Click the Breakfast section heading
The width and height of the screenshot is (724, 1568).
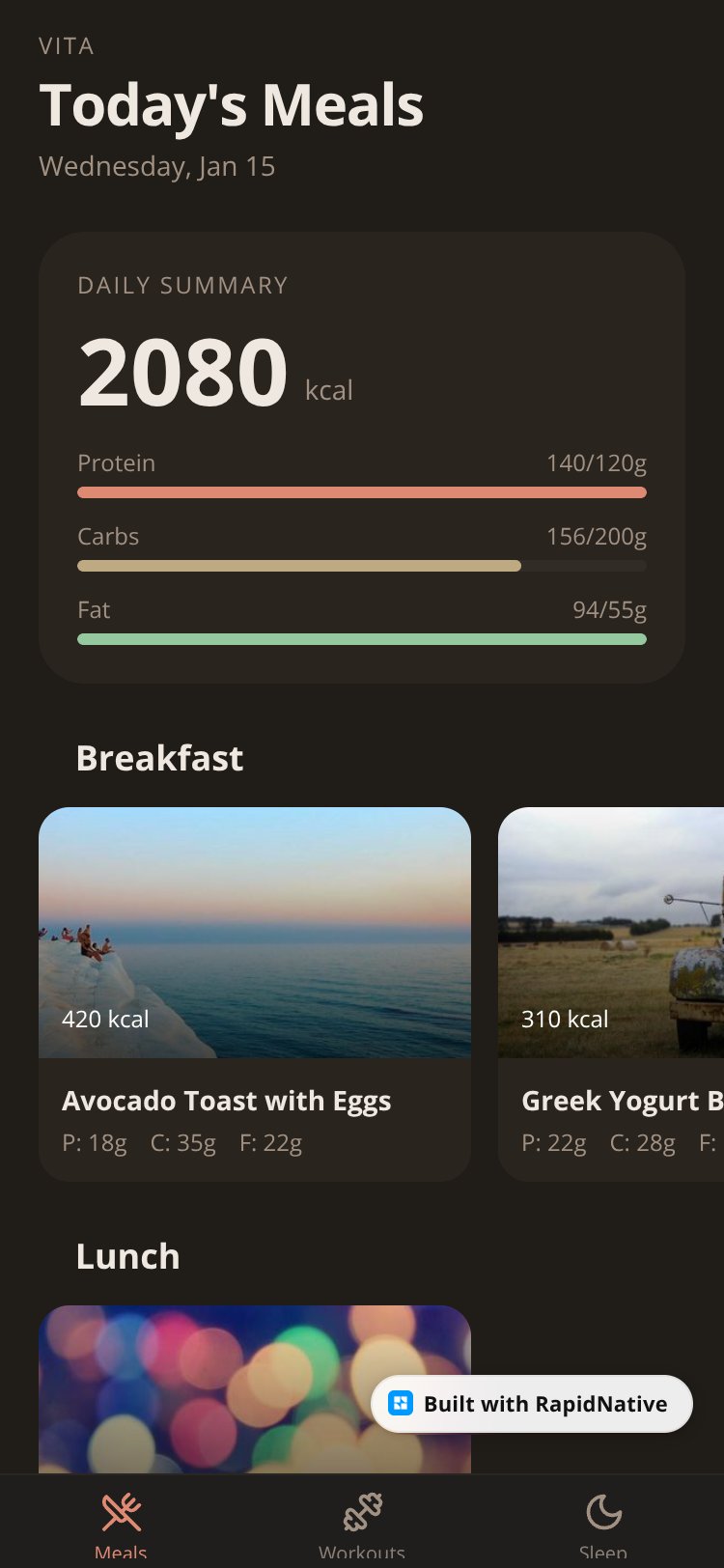pos(159,759)
